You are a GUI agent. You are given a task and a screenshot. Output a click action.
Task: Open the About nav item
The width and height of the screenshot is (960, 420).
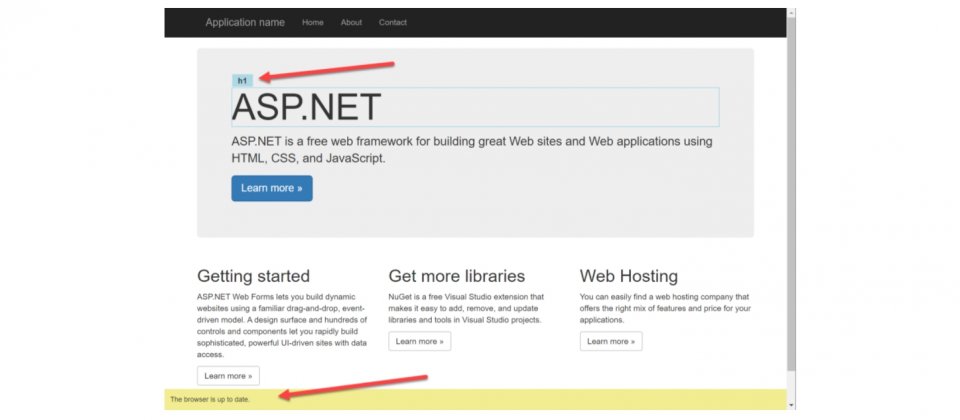coord(351,23)
